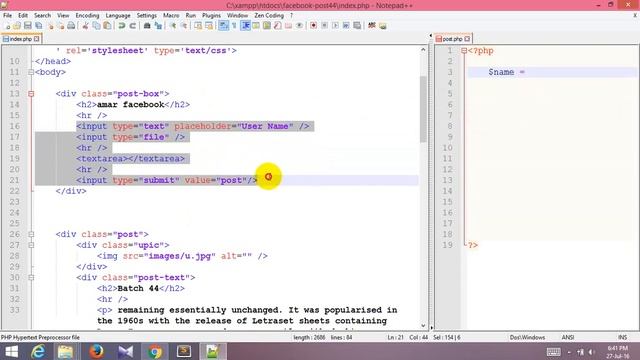Start macro recording with red record icon
Screen dimensions: 640x360
click(x=313, y=26)
